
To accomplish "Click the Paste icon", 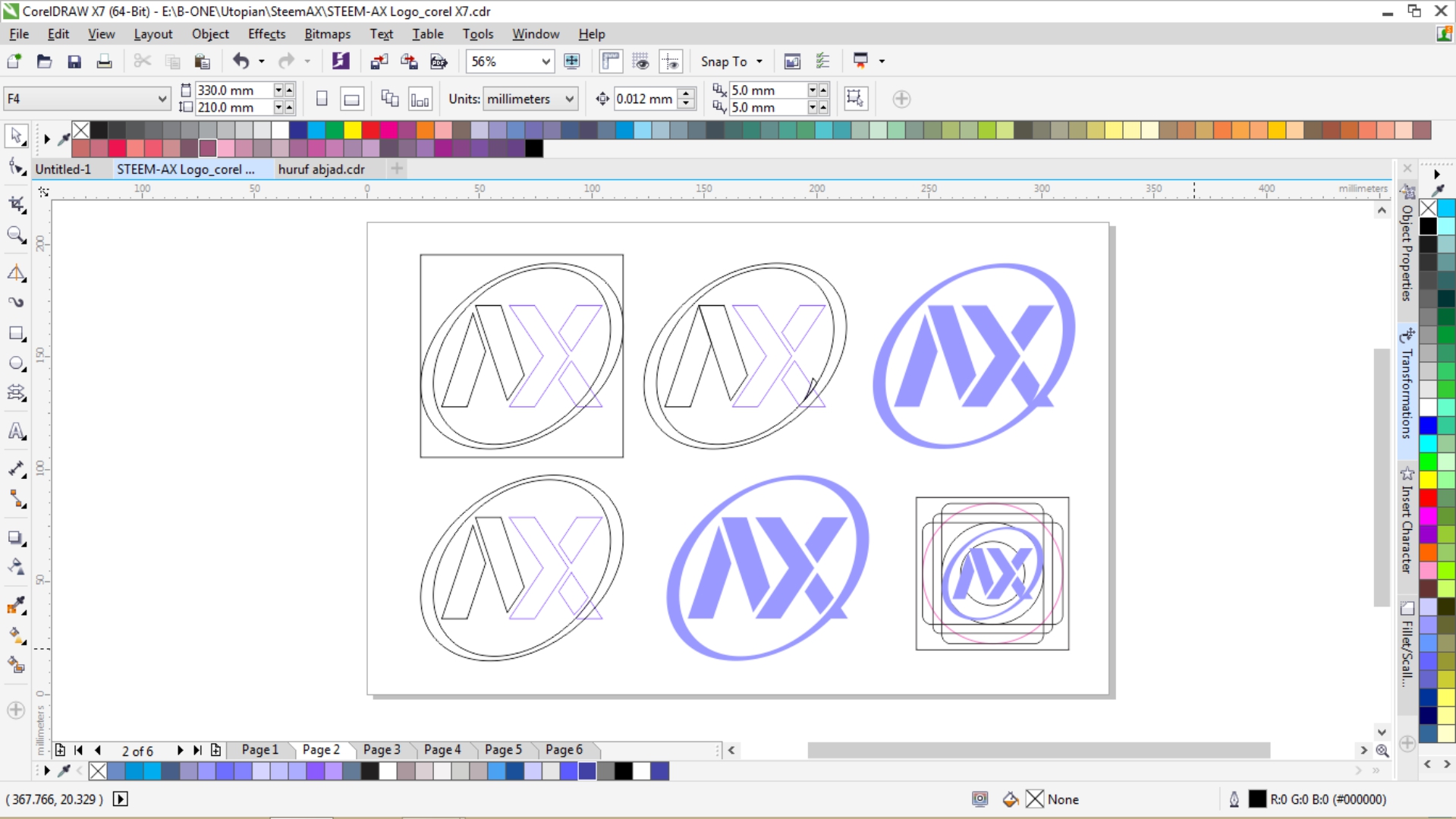I will [x=202, y=61].
